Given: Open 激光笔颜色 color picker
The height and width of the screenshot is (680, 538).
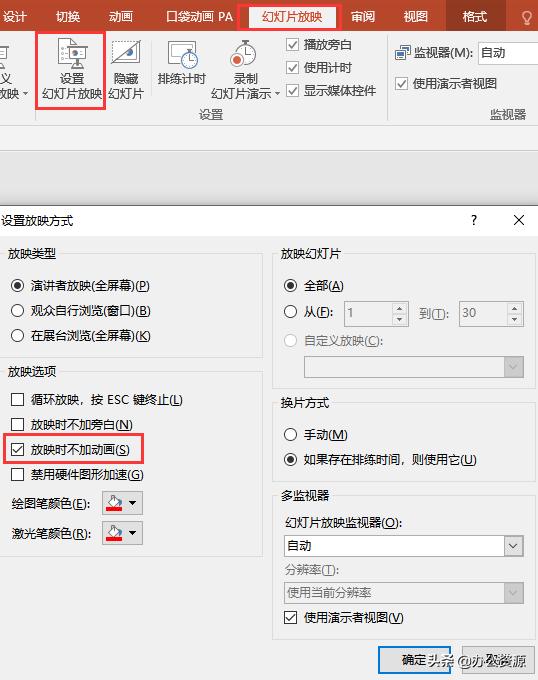Looking at the screenshot, I should click(x=122, y=533).
